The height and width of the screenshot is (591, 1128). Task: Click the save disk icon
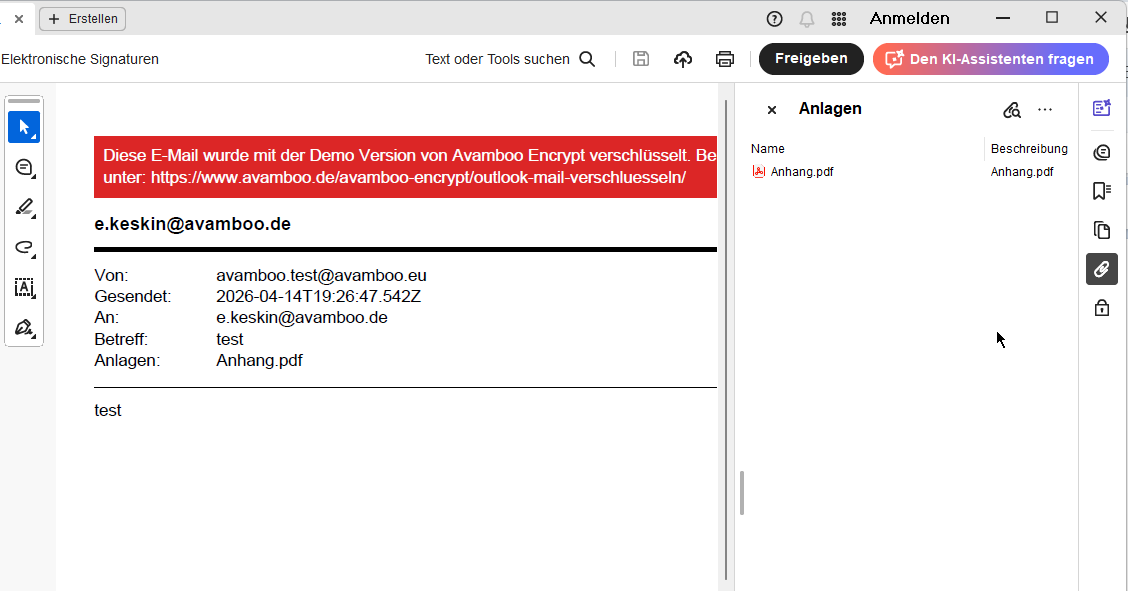click(x=640, y=59)
